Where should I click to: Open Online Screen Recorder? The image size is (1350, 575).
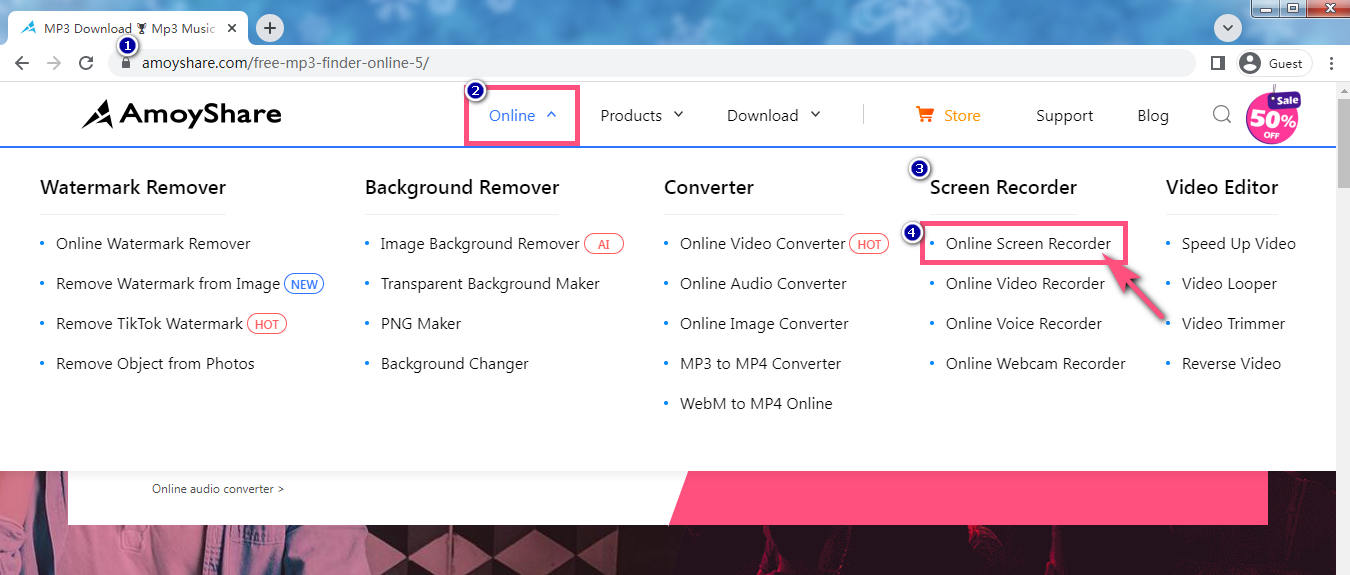1028,243
